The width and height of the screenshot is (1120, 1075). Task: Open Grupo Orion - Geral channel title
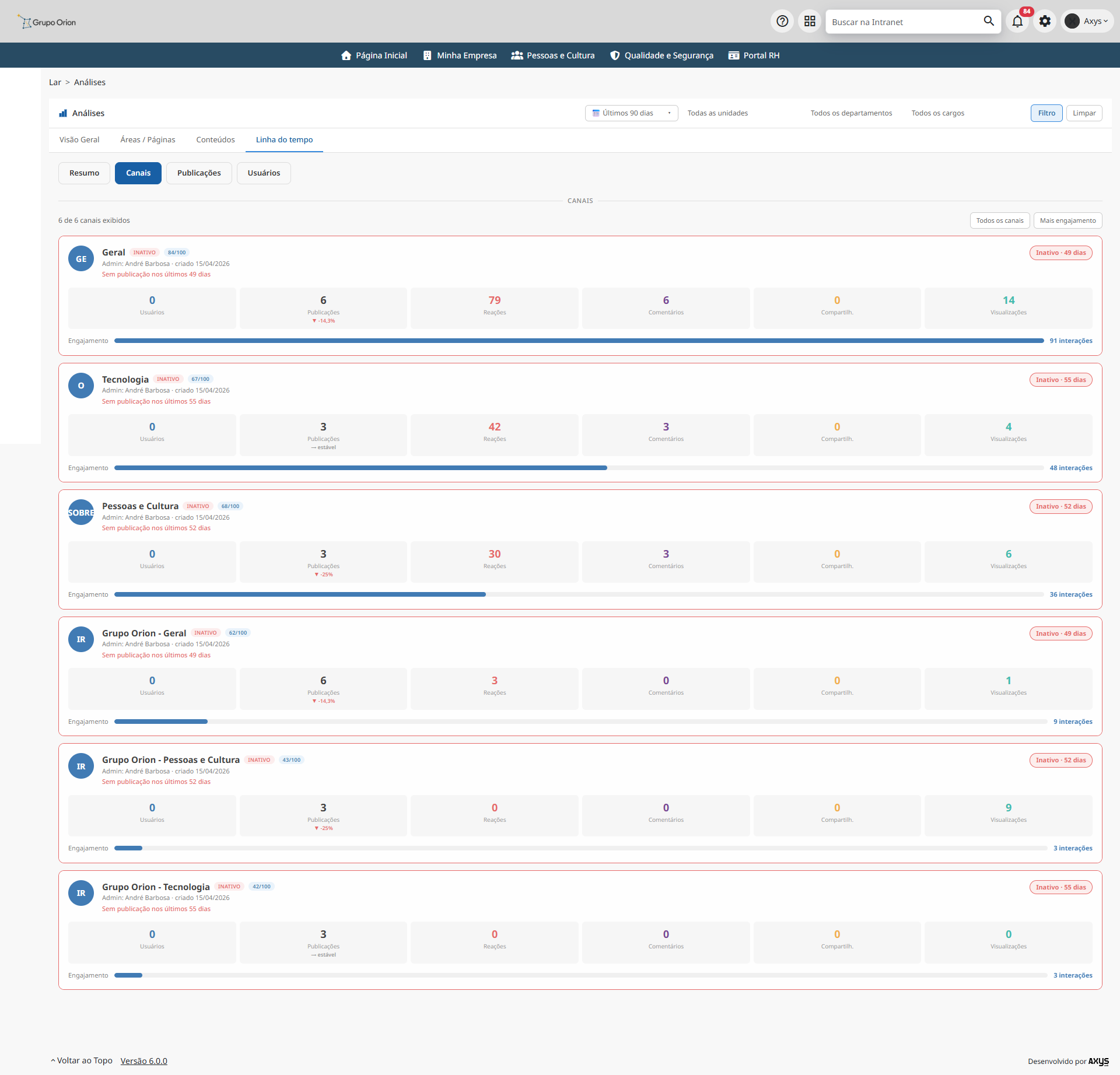[144, 633]
